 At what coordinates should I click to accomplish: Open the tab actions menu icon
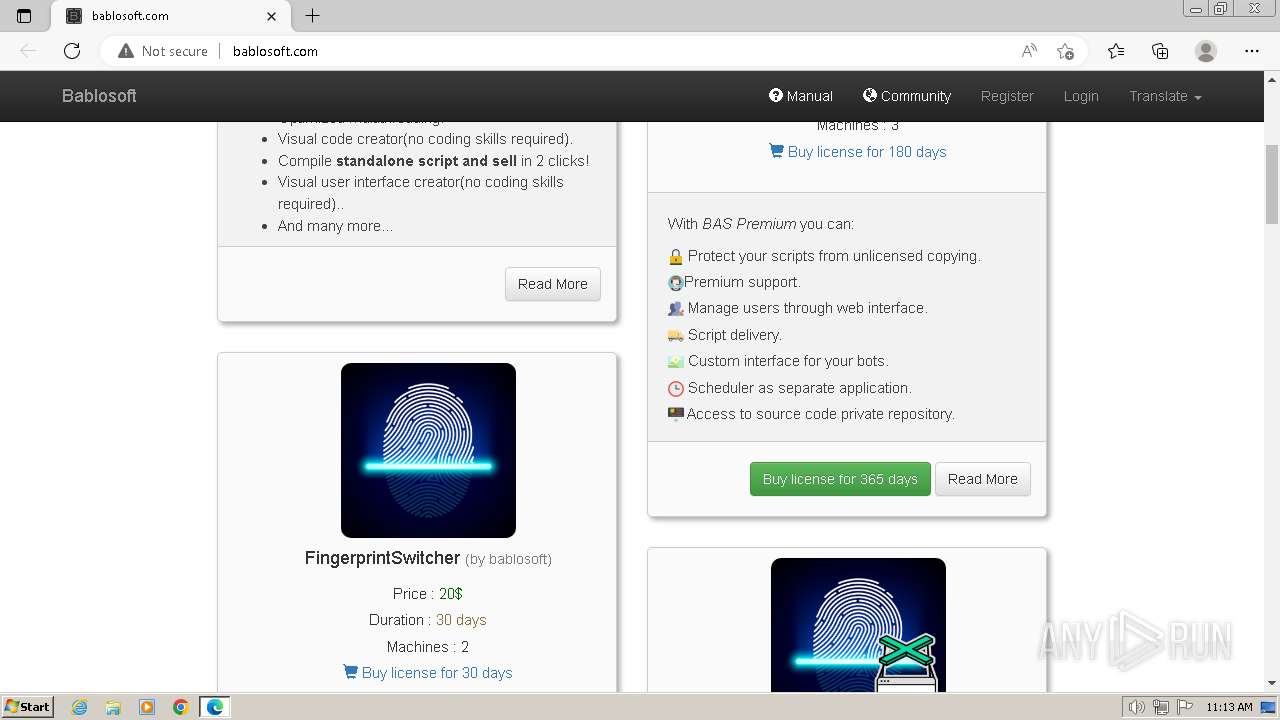pyautogui.click(x=24, y=16)
